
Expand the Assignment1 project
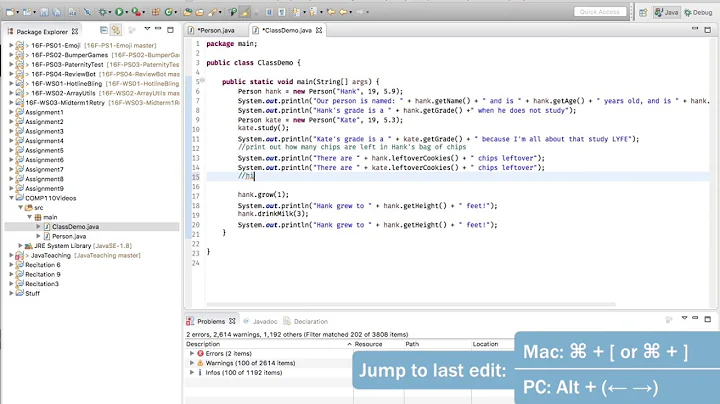pos(11,112)
